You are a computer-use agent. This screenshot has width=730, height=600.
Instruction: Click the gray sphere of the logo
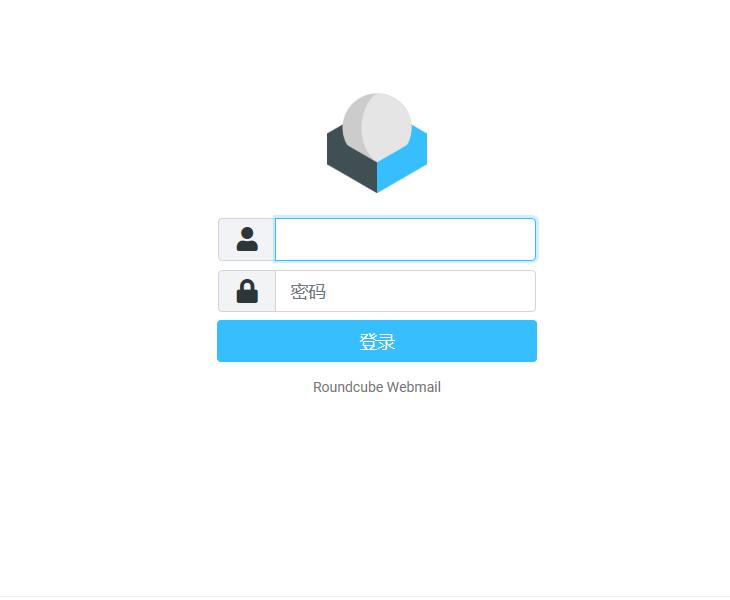pyautogui.click(x=377, y=126)
